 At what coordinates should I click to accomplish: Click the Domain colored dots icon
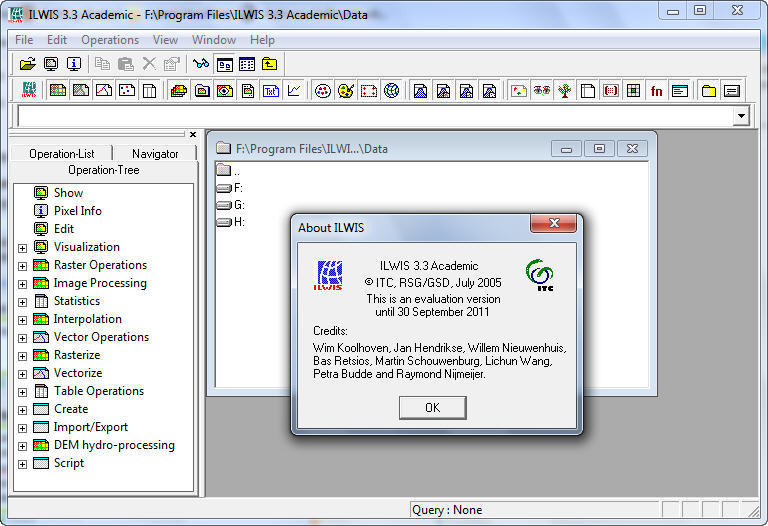pos(323,91)
